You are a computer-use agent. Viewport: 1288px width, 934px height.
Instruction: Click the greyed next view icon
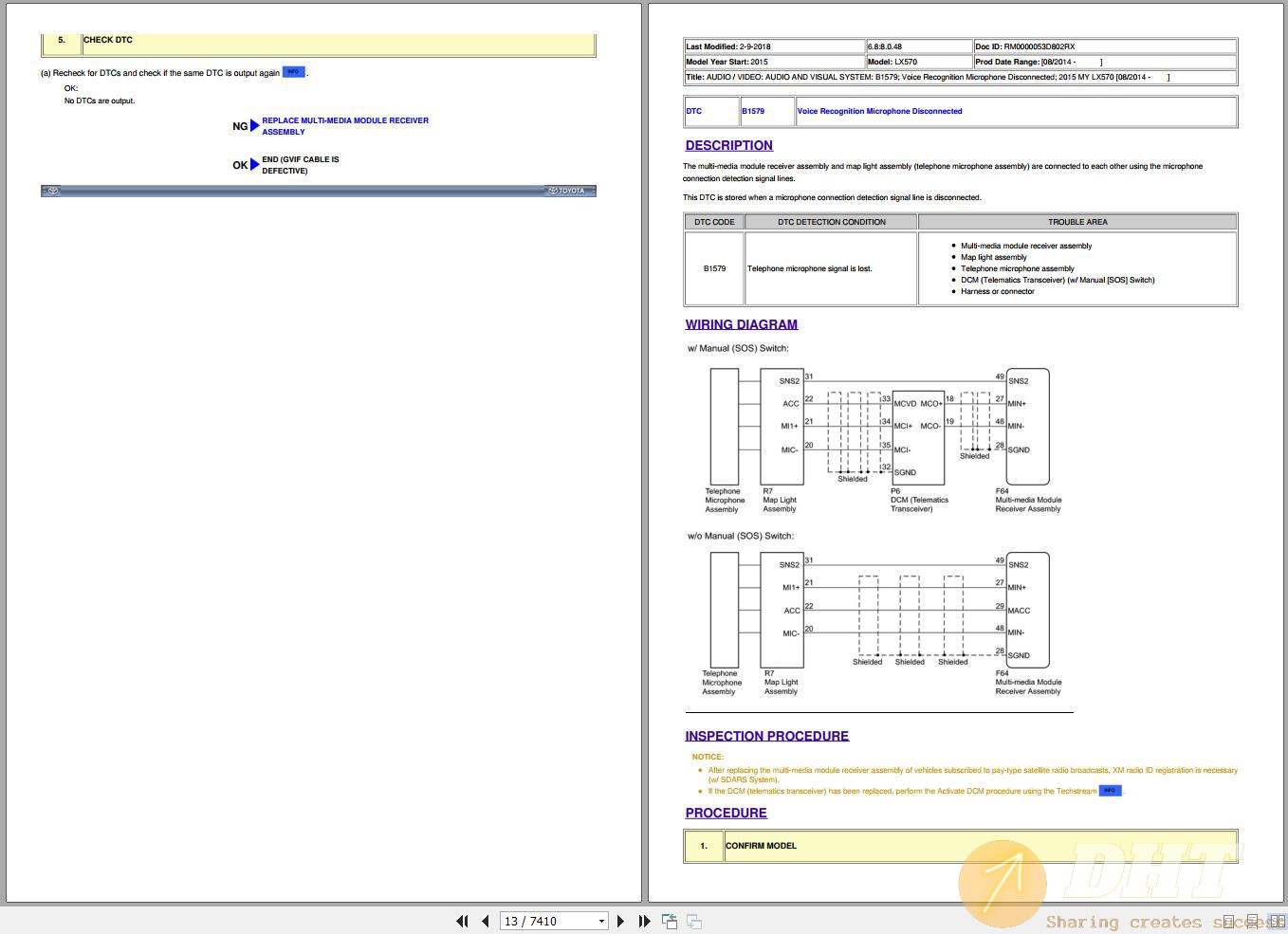tap(694, 921)
